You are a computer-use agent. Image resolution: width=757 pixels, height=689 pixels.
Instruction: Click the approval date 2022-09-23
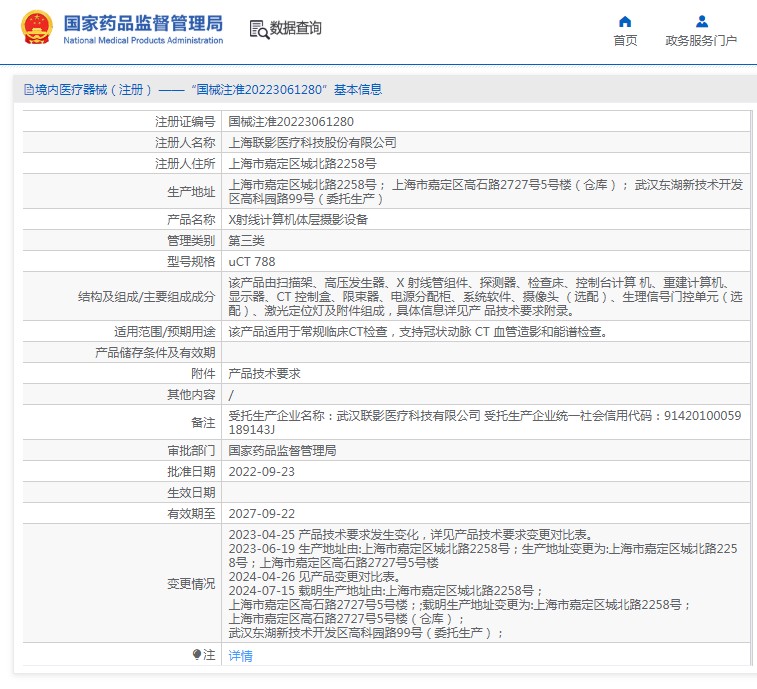262,471
